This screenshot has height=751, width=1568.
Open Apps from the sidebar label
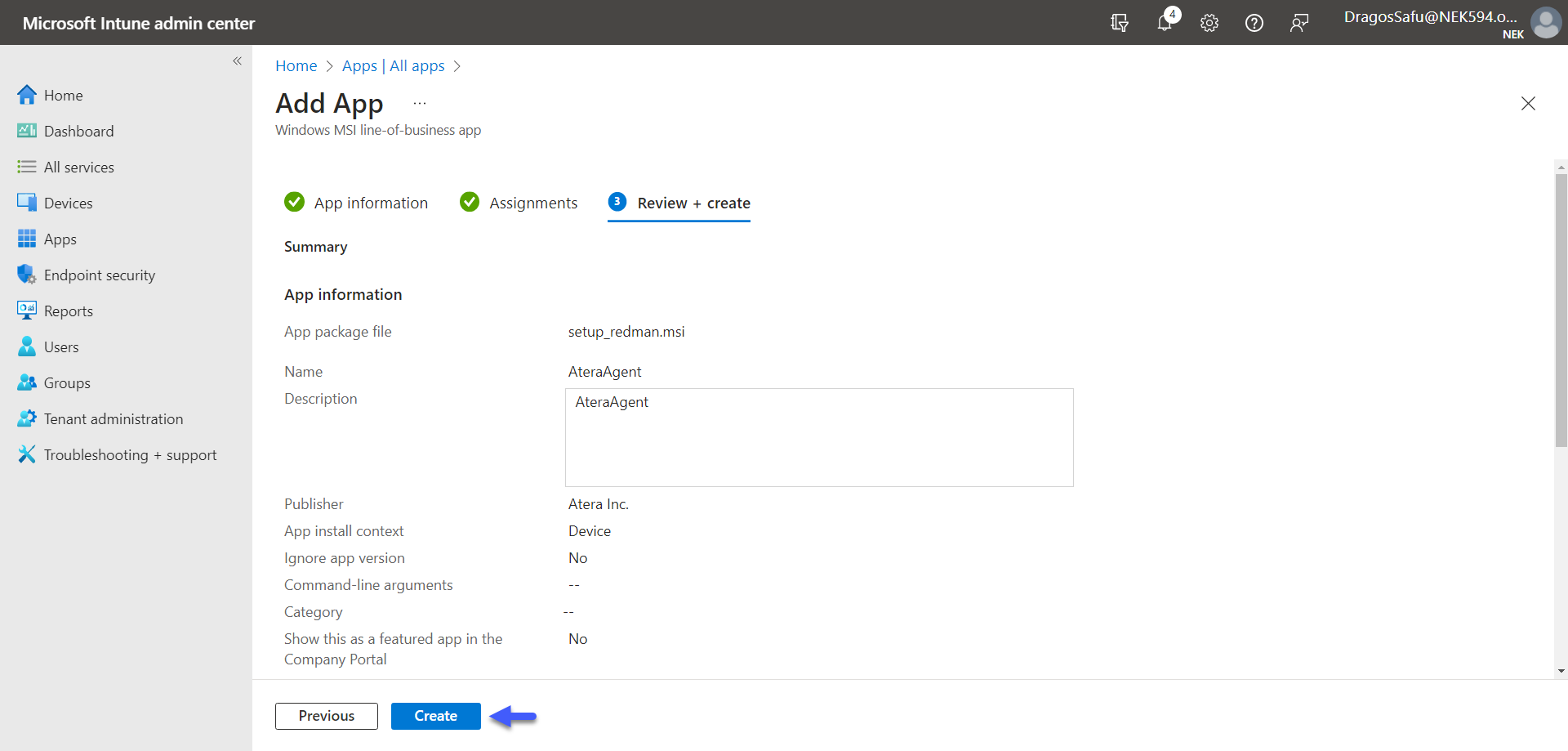point(60,239)
